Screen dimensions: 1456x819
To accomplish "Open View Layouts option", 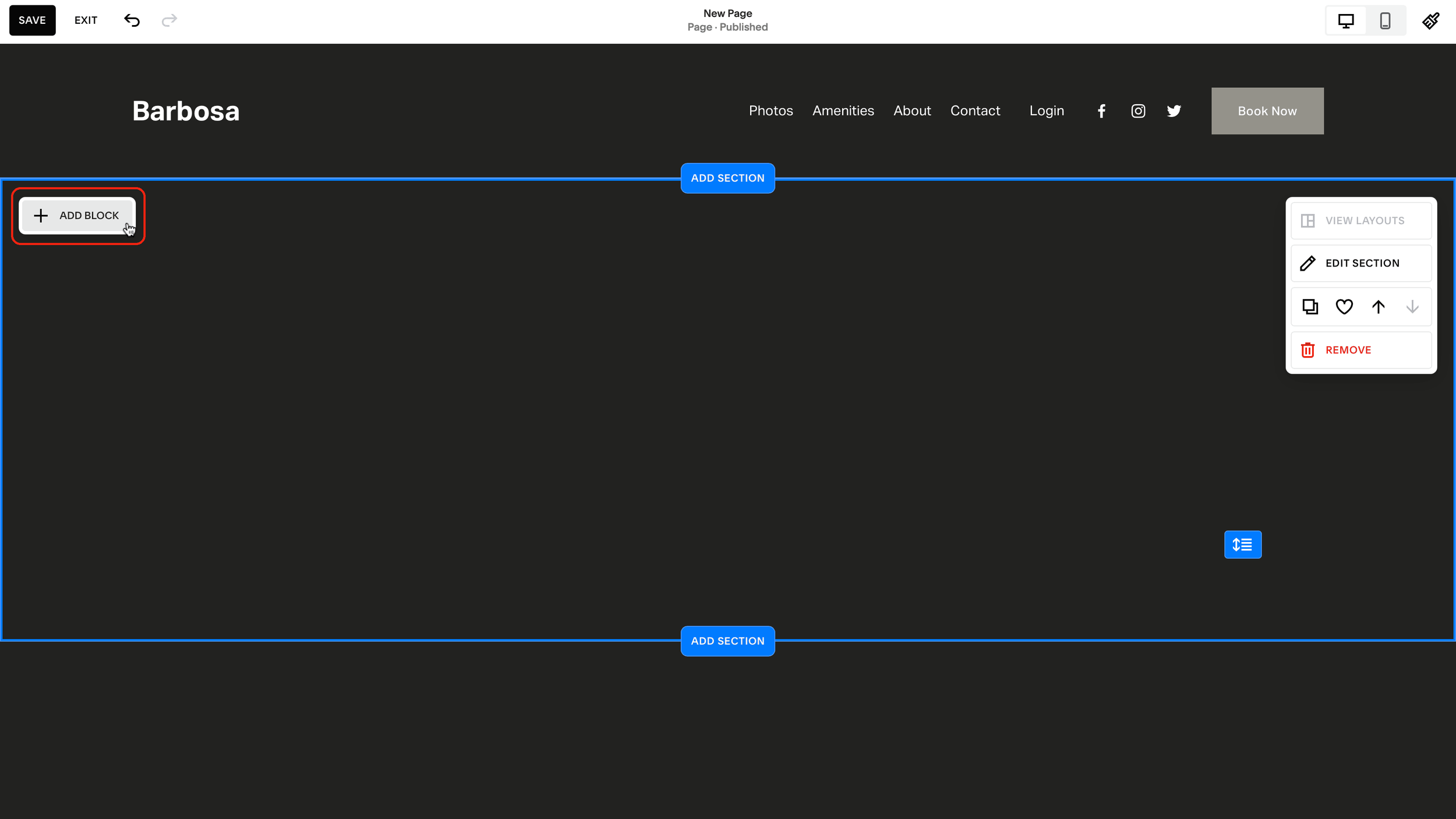I will [1361, 221].
